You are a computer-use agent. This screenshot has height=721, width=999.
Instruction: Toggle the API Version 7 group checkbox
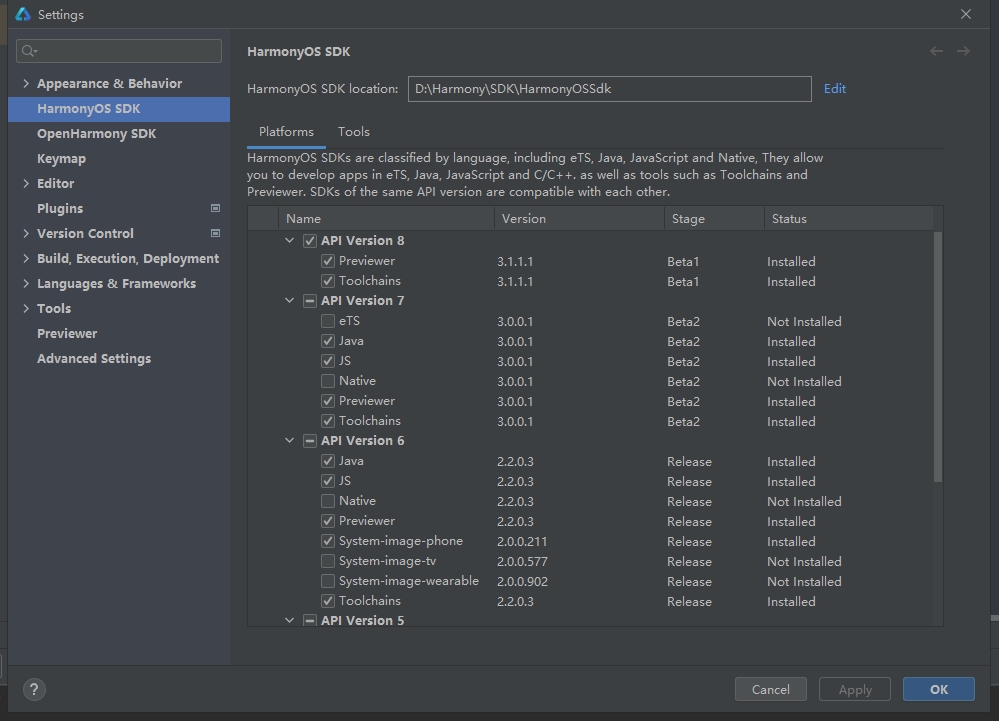(x=310, y=301)
